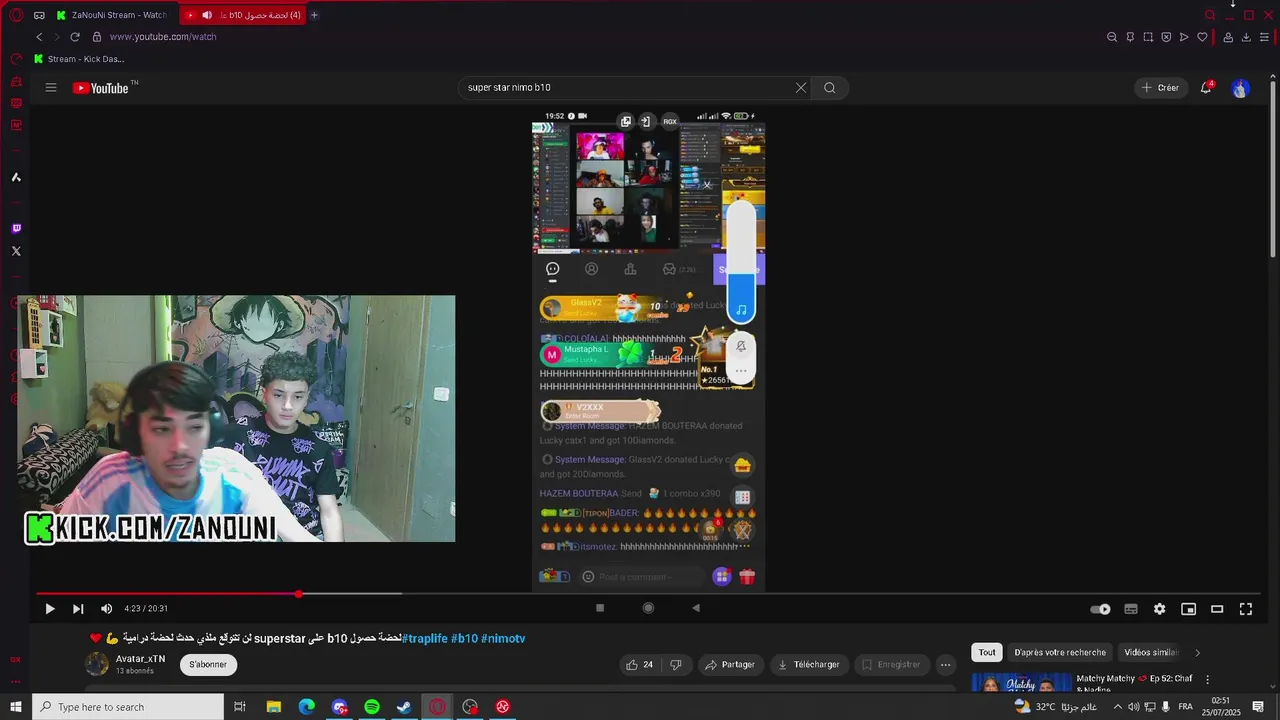
Task: Select the D'après votre recherche chip
Action: click(1060, 652)
